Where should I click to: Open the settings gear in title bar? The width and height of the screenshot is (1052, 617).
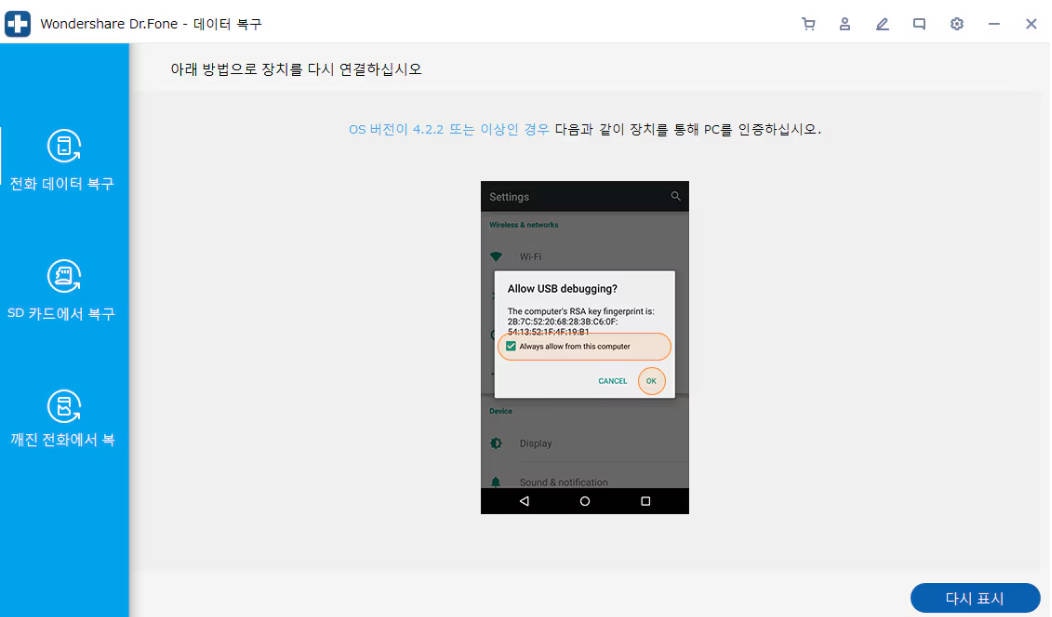(x=957, y=24)
